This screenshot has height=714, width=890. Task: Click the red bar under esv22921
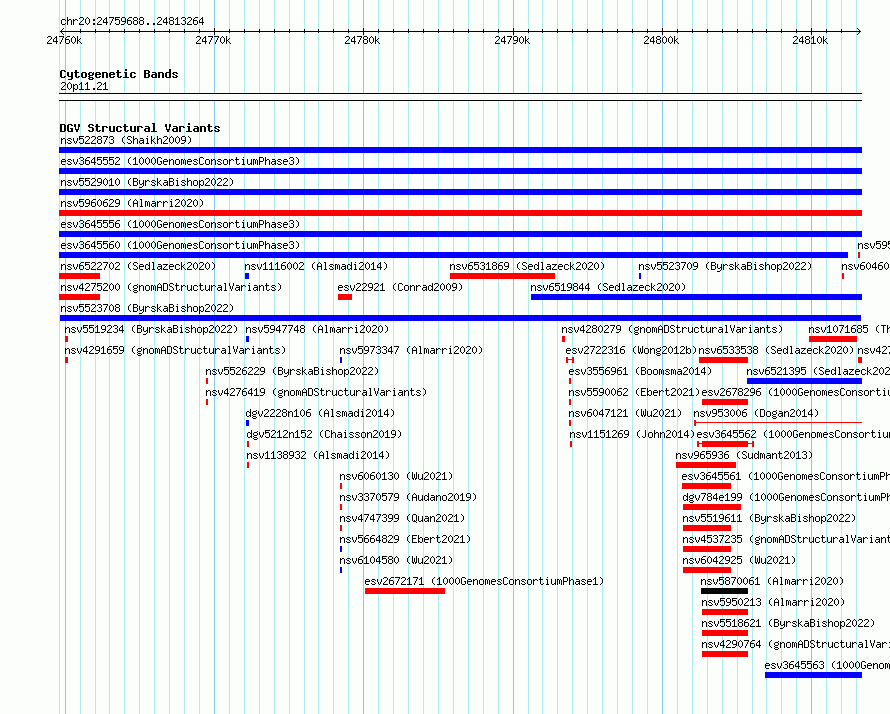pos(345,297)
